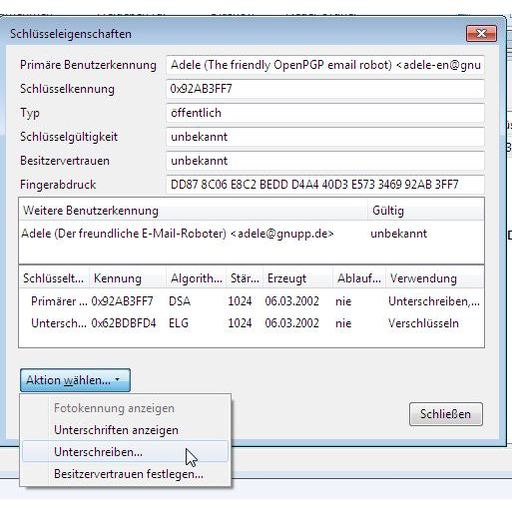Viewport: 512px width, 512px height.
Task: Sort by 'Weitere Benutzerkennung' column header
Action: 193,211
